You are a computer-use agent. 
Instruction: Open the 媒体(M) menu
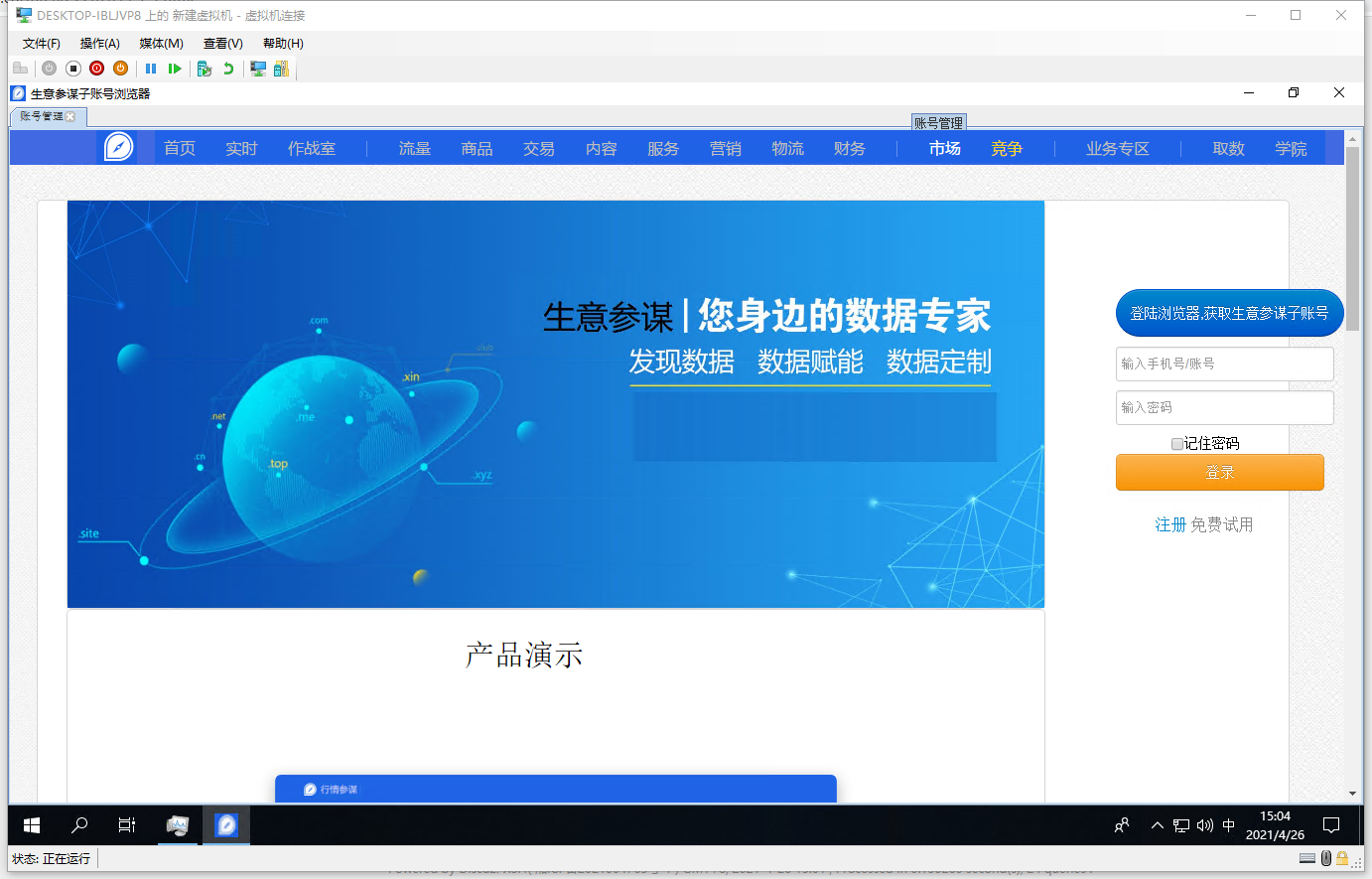[161, 44]
